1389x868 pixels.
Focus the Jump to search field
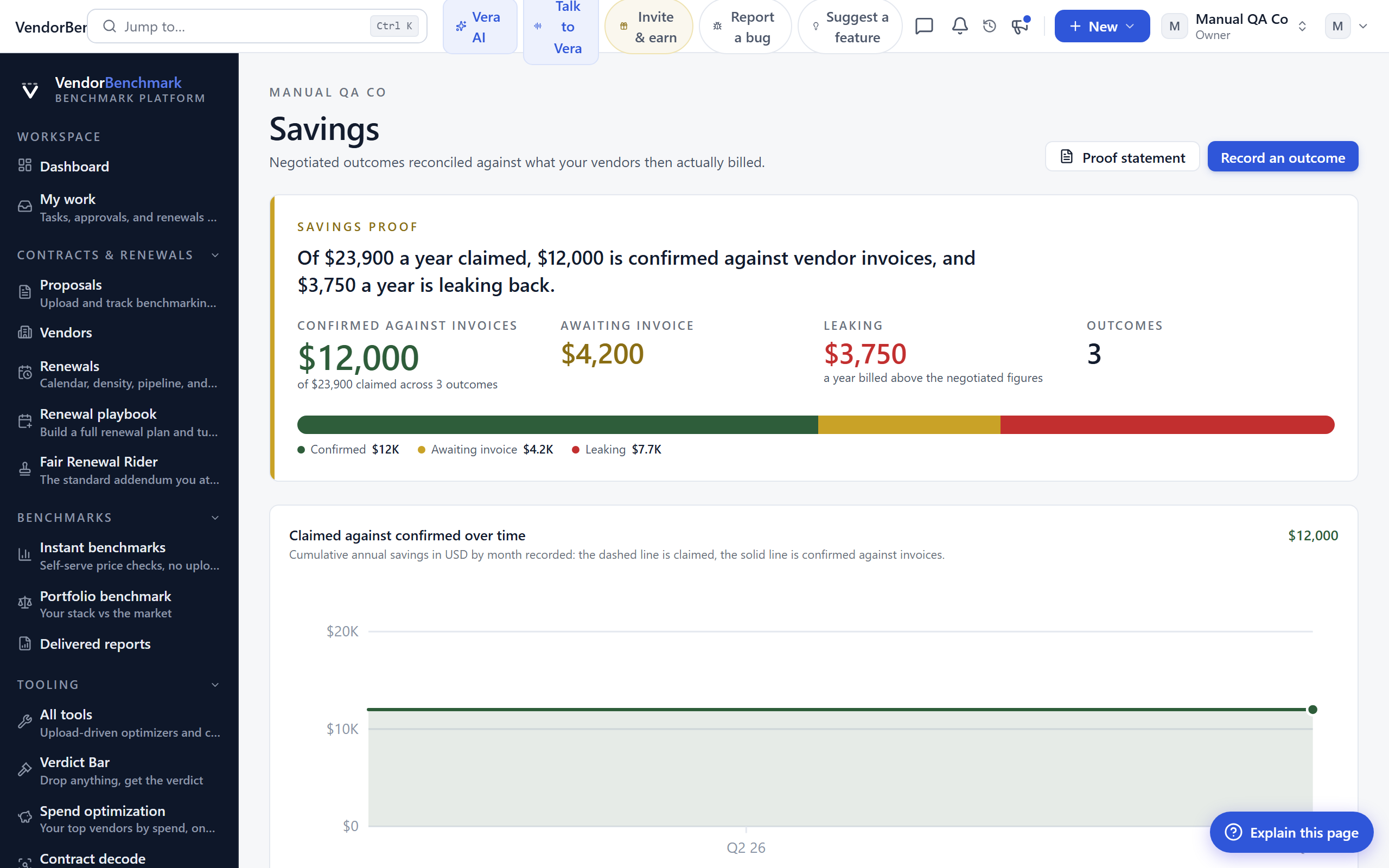click(257, 27)
